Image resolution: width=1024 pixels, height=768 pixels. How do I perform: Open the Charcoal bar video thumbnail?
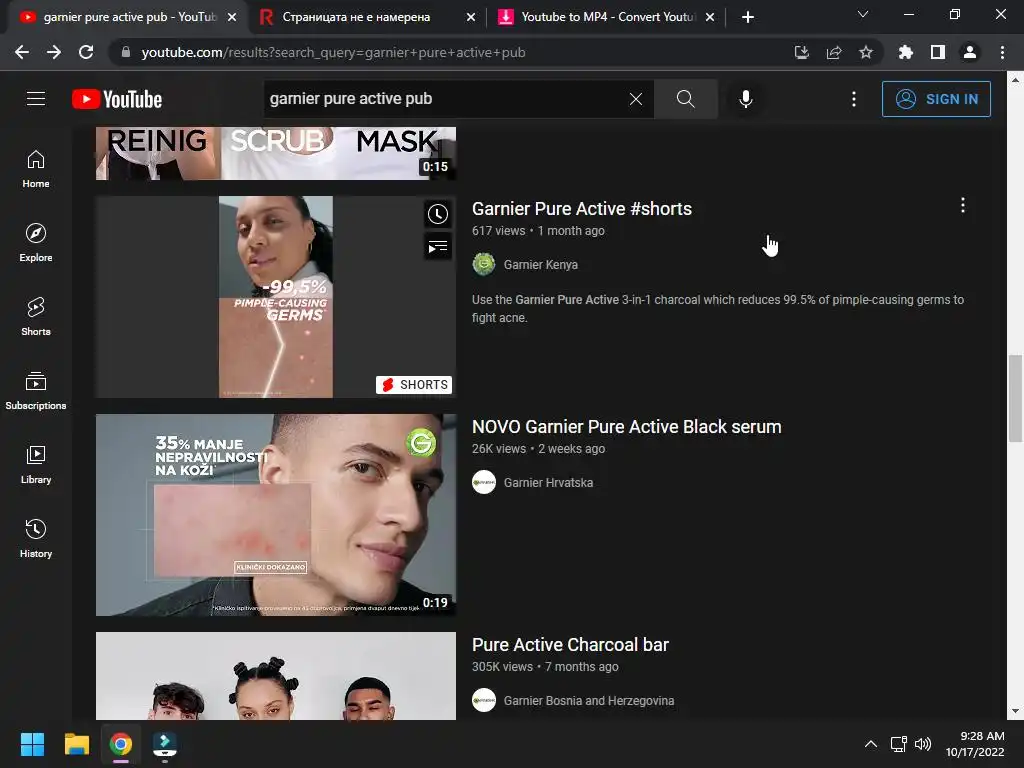point(276,676)
